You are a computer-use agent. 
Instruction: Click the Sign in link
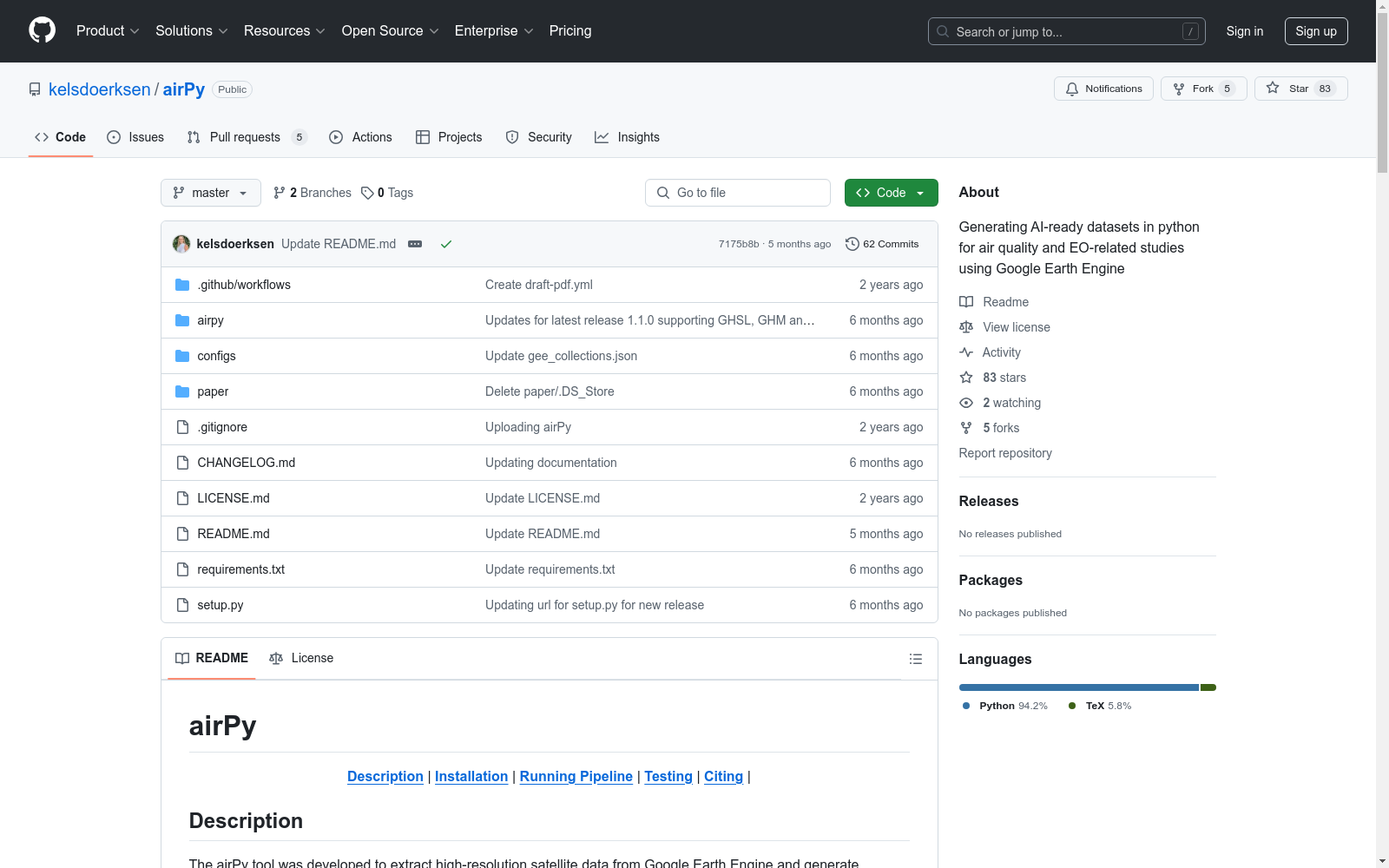click(1245, 31)
